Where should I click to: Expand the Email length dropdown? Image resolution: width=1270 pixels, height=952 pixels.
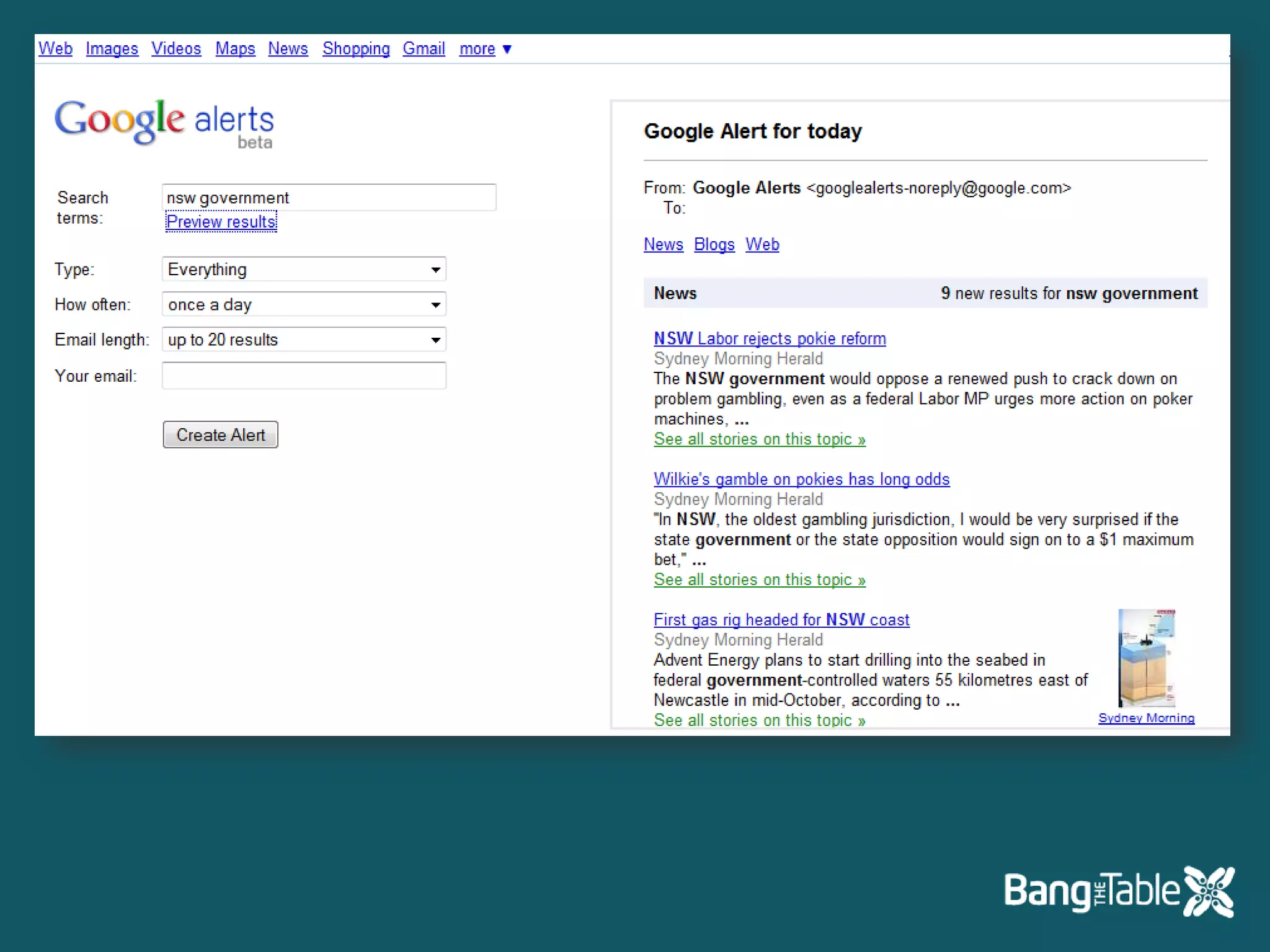[303, 340]
